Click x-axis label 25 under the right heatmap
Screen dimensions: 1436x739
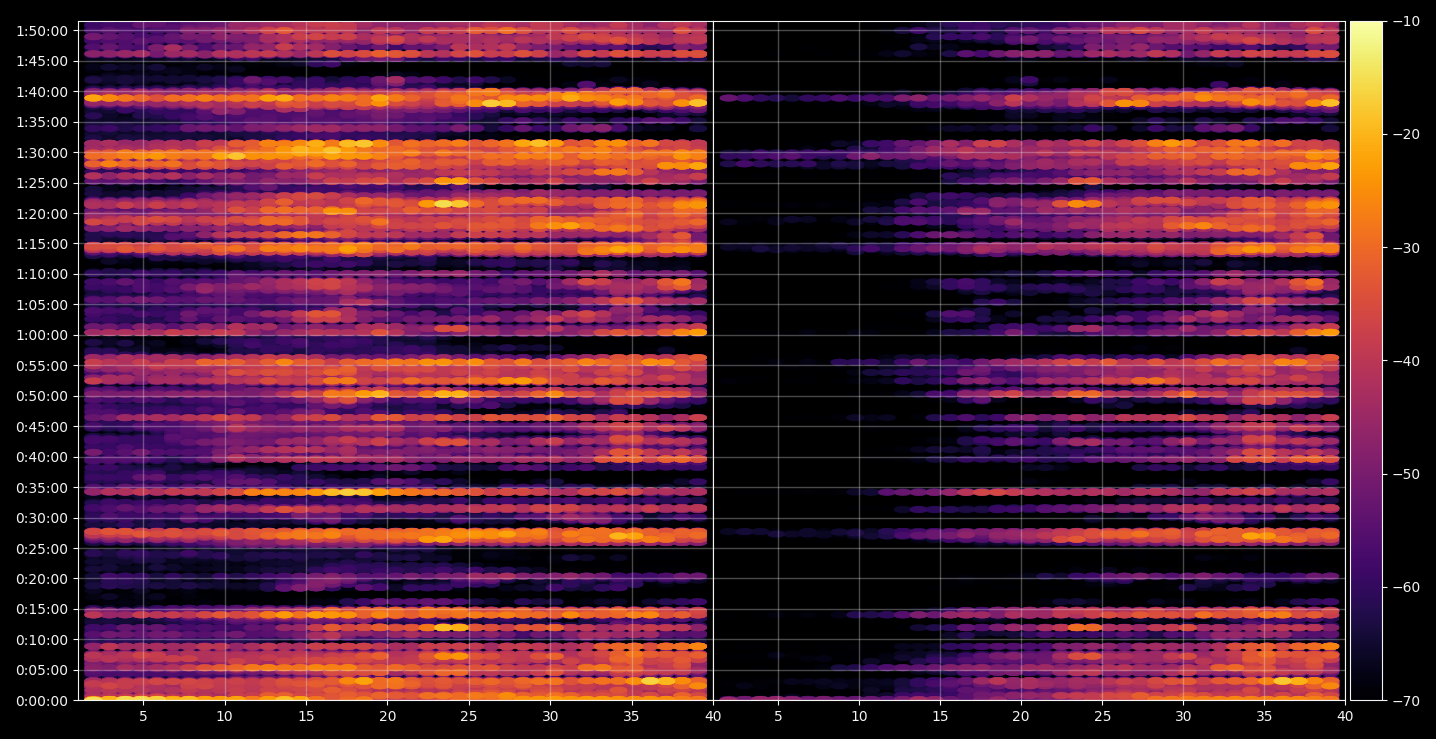tap(1102, 716)
